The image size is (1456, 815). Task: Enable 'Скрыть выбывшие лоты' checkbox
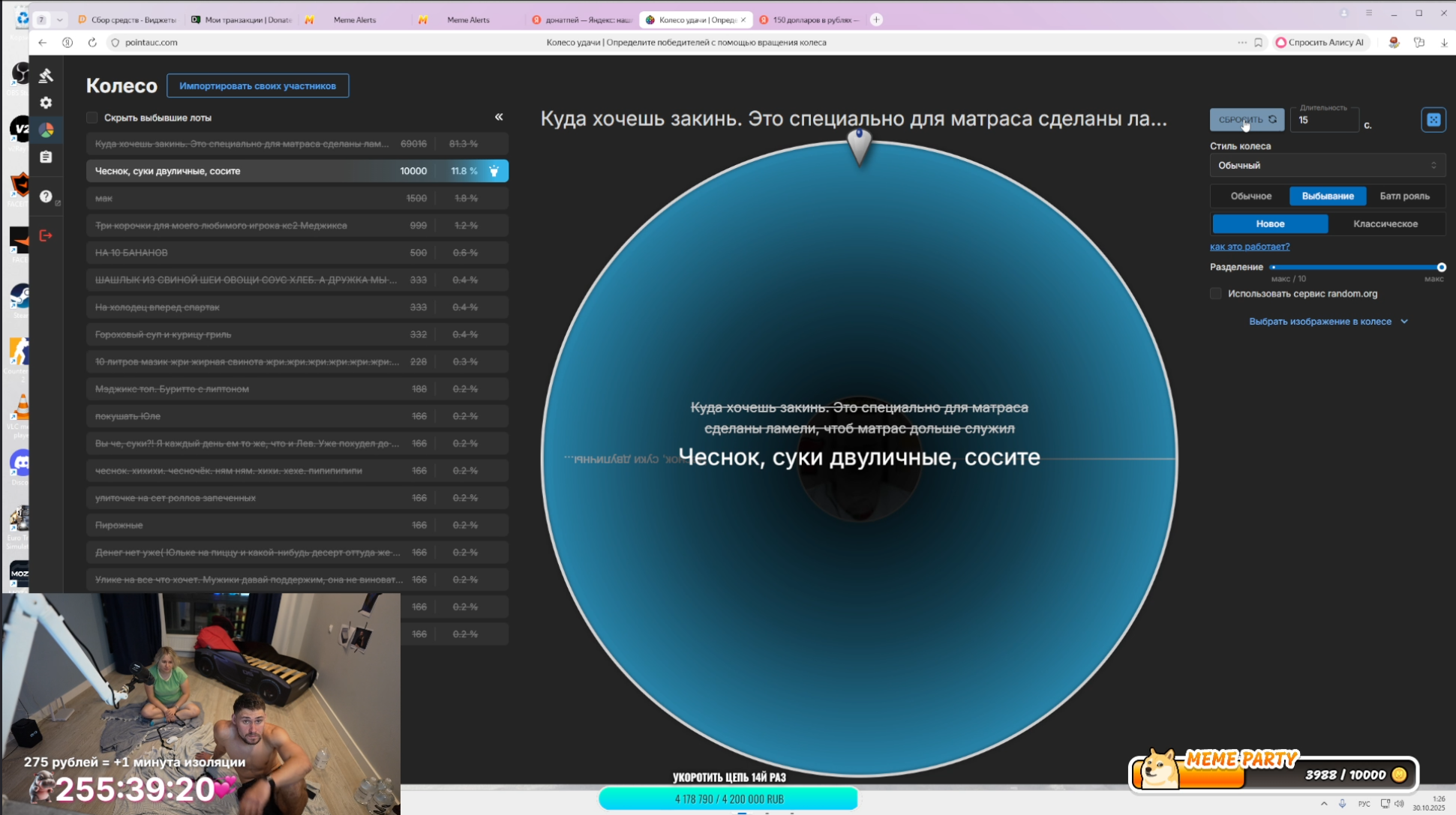pyautogui.click(x=92, y=118)
